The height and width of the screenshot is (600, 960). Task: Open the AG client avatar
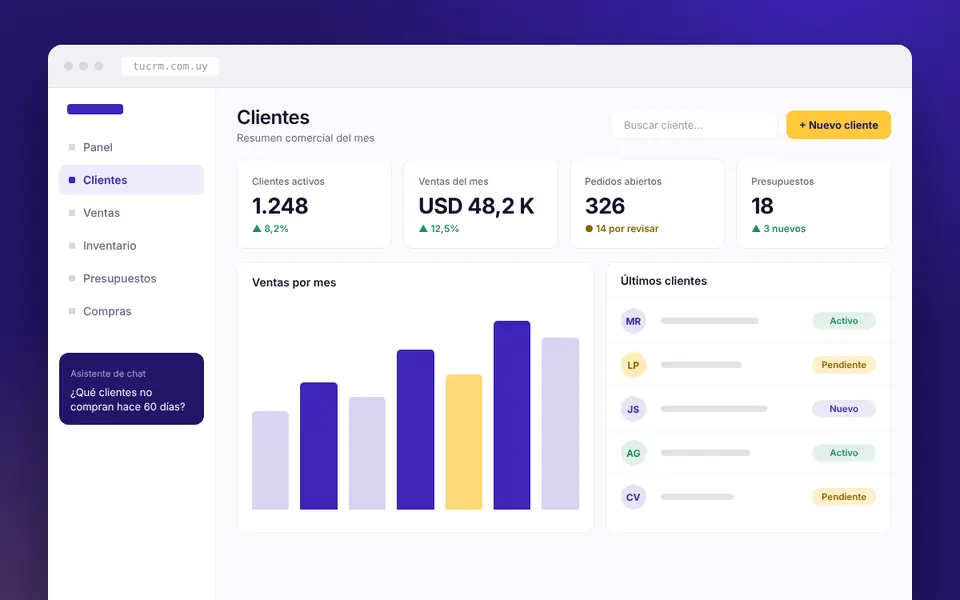[x=633, y=453]
